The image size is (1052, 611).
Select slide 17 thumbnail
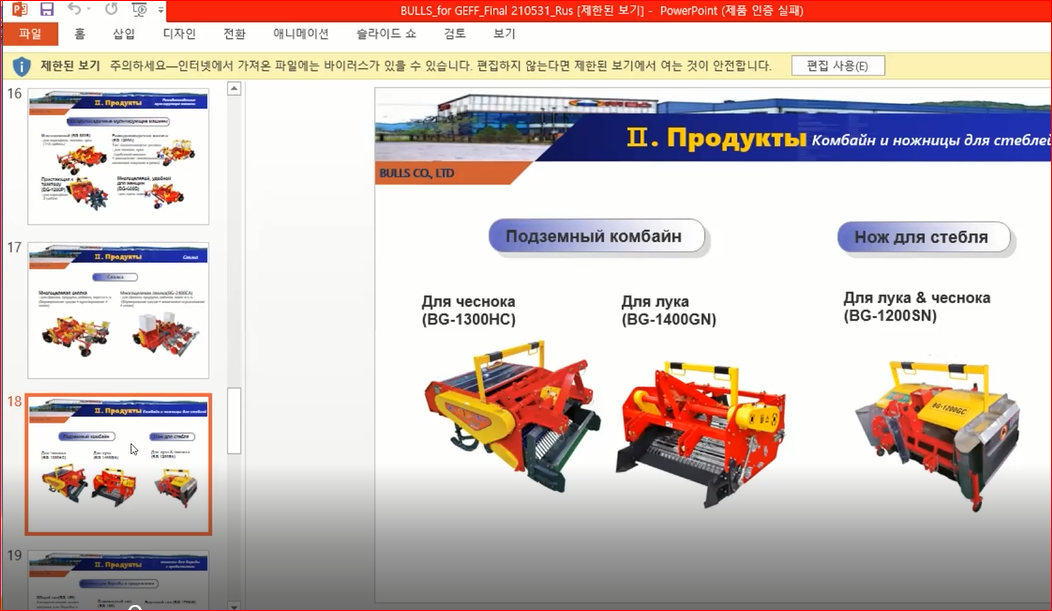tap(118, 310)
